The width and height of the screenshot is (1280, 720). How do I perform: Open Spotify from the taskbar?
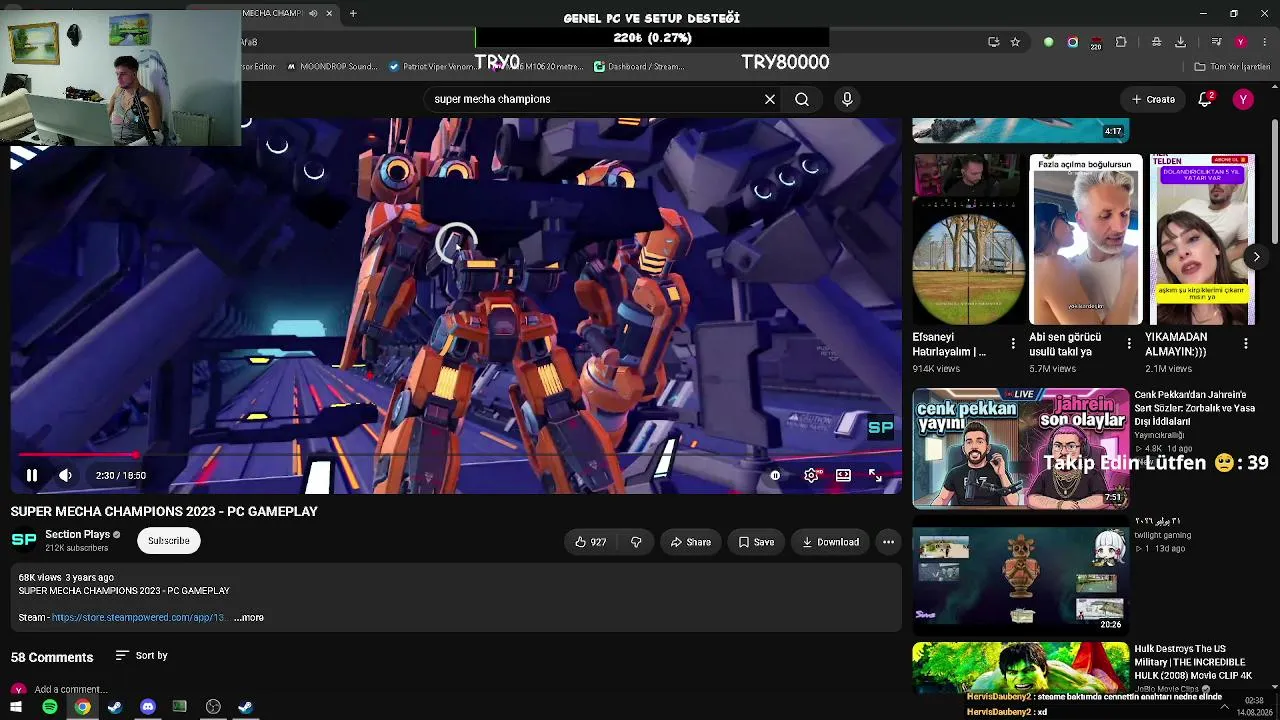pos(49,707)
